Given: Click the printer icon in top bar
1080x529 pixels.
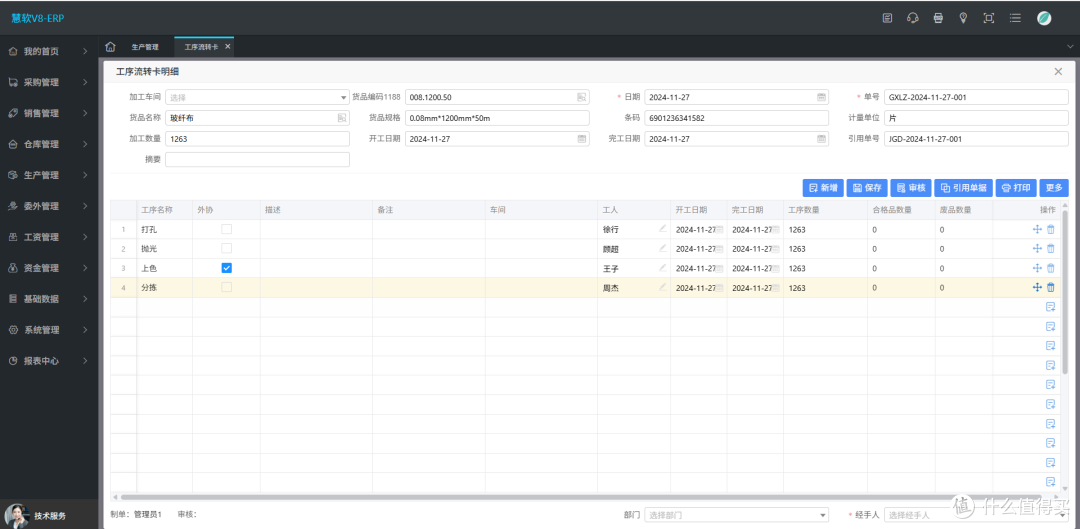Looking at the screenshot, I should point(938,19).
